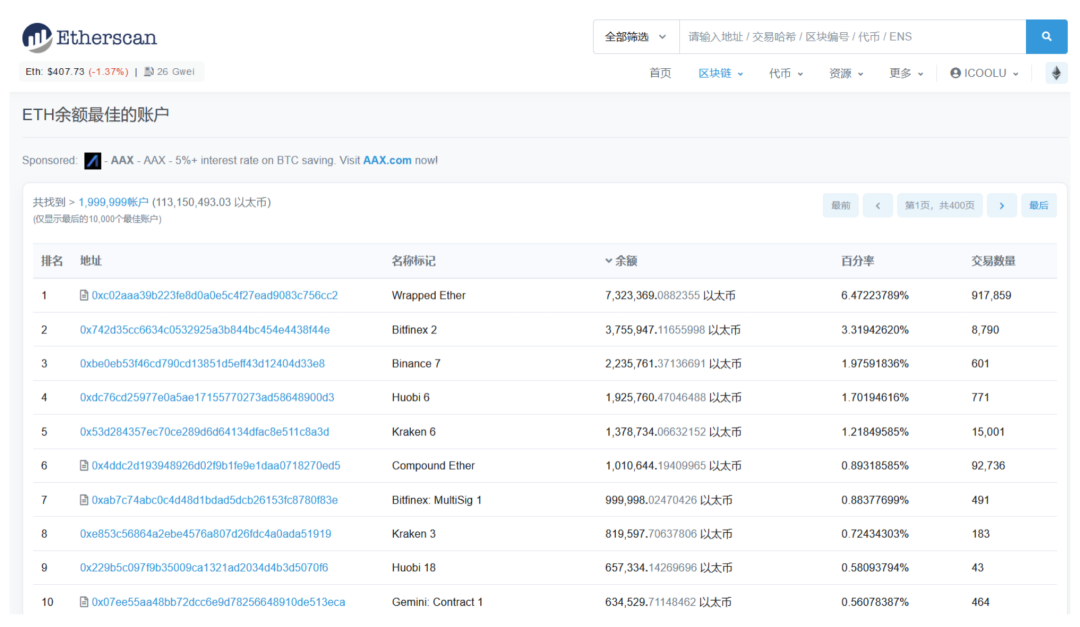
Task: Go to 首页 home menu item
Action: 661,73
